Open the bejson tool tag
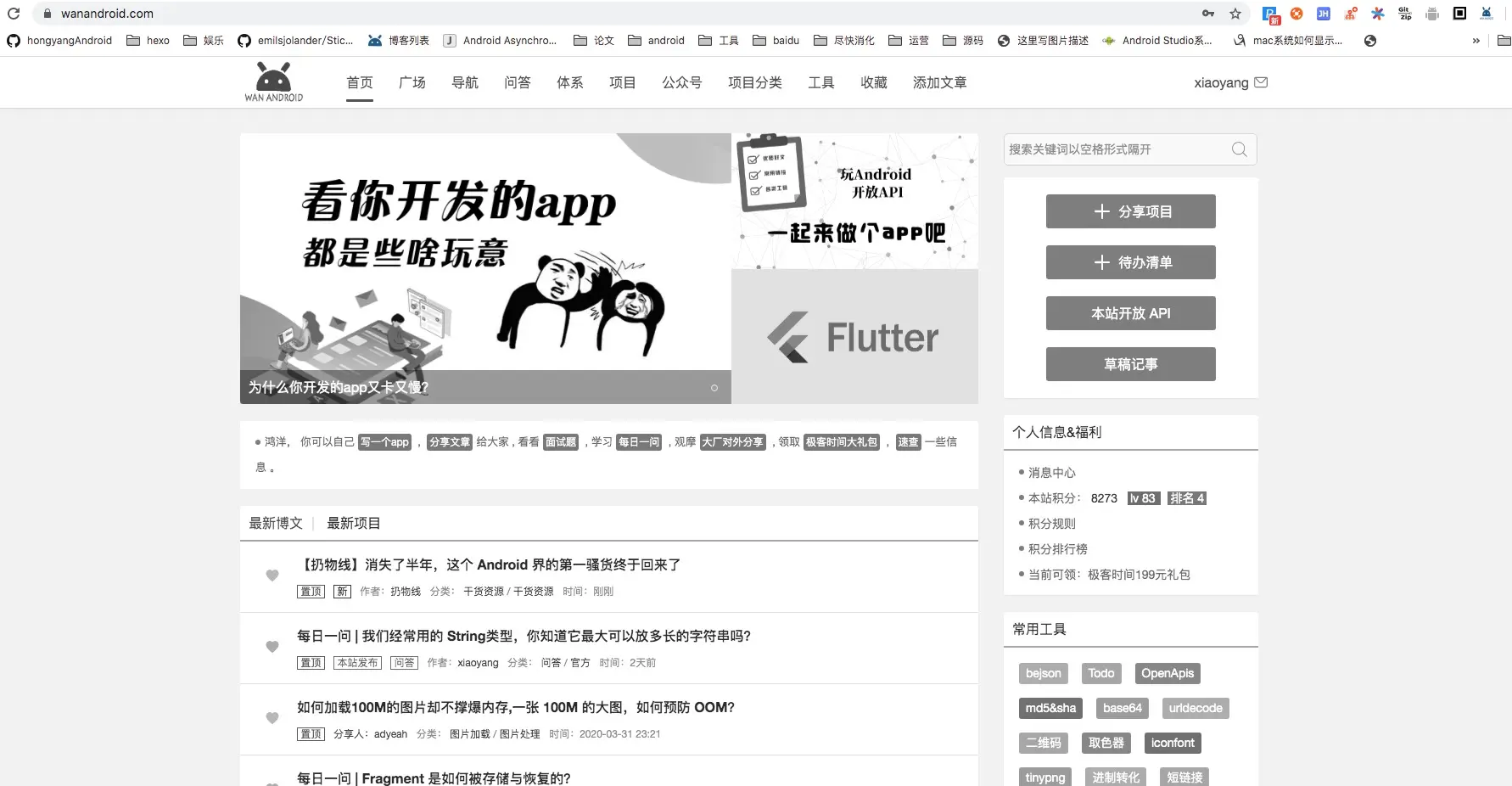1512x786 pixels. (x=1044, y=674)
